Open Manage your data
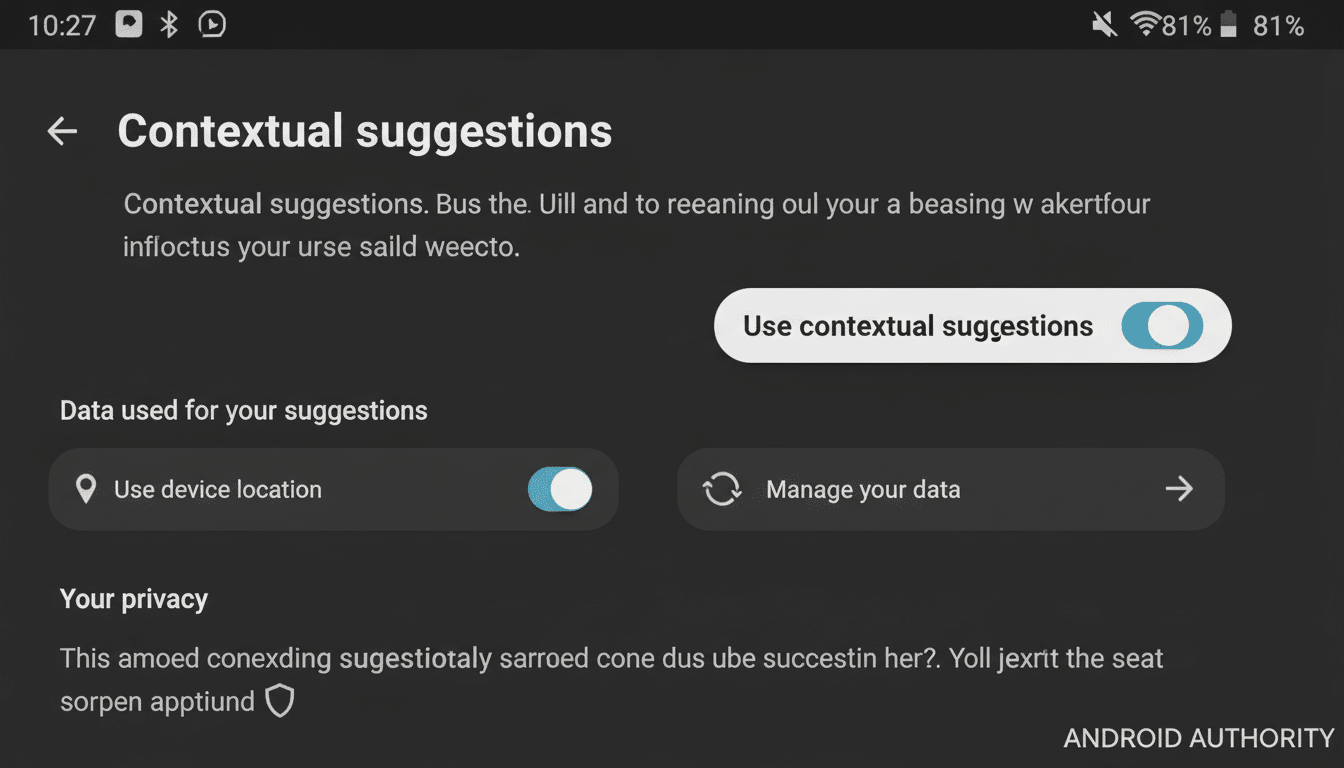 click(862, 489)
